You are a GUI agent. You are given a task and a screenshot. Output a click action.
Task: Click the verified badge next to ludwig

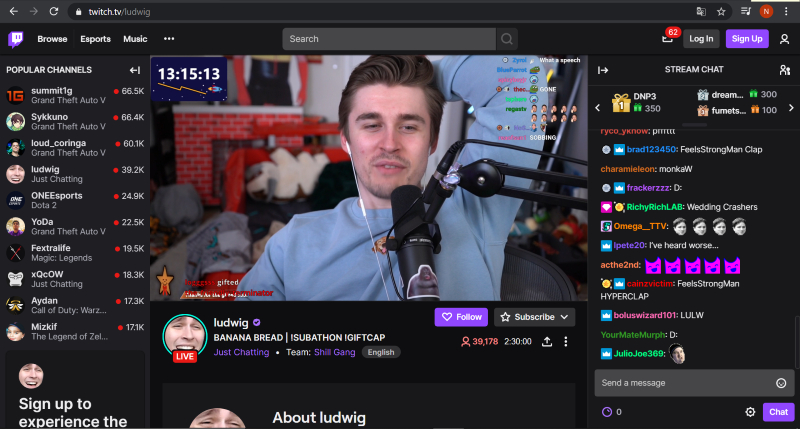[257, 322]
